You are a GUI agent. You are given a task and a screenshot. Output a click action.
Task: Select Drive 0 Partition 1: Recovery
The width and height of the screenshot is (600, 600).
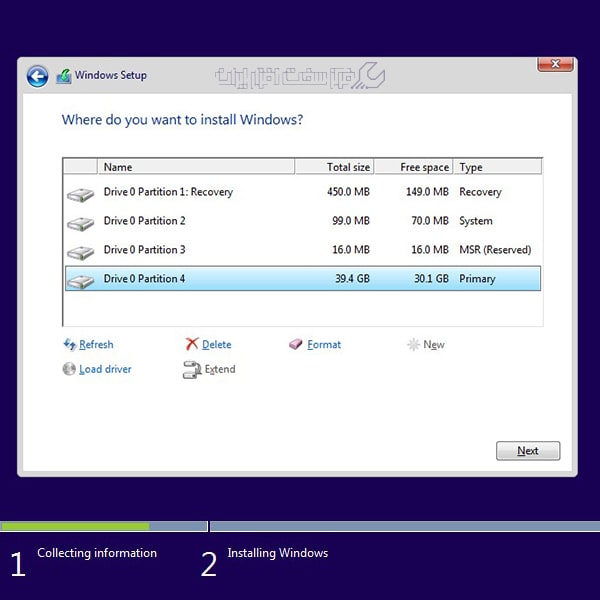(303, 192)
